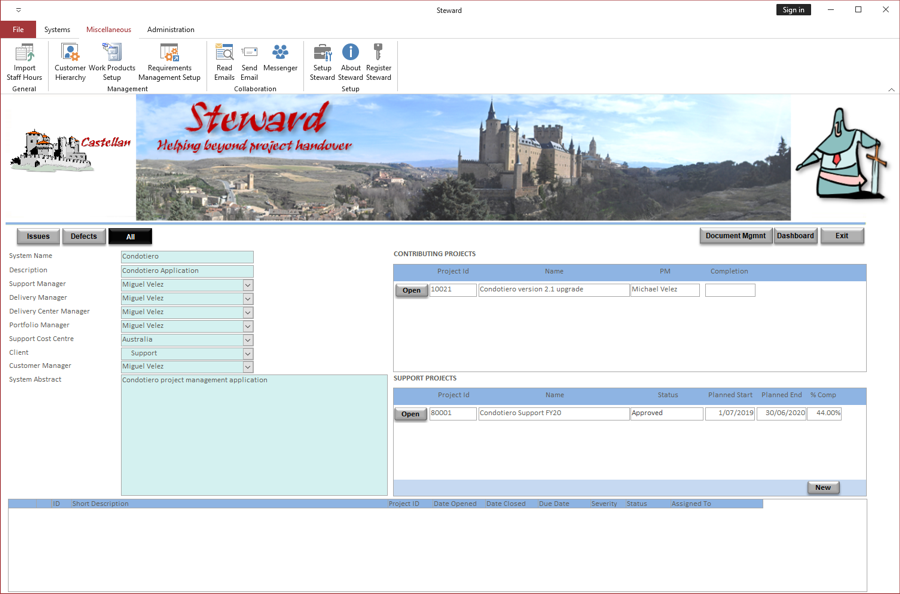Click the Description field

[x=187, y=271]
